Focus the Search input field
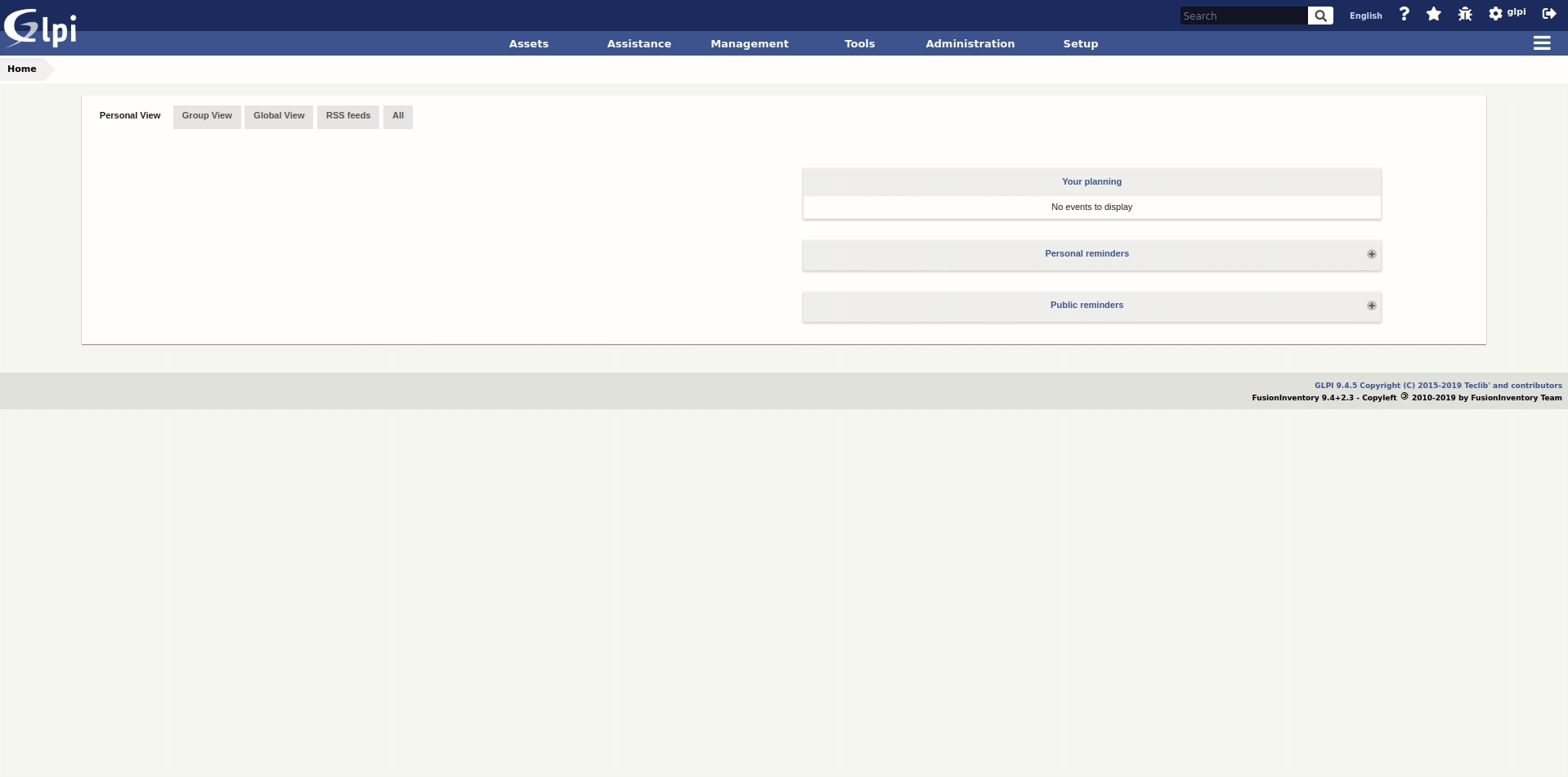Screen dimensions: 1568x777 point(1243,16)
